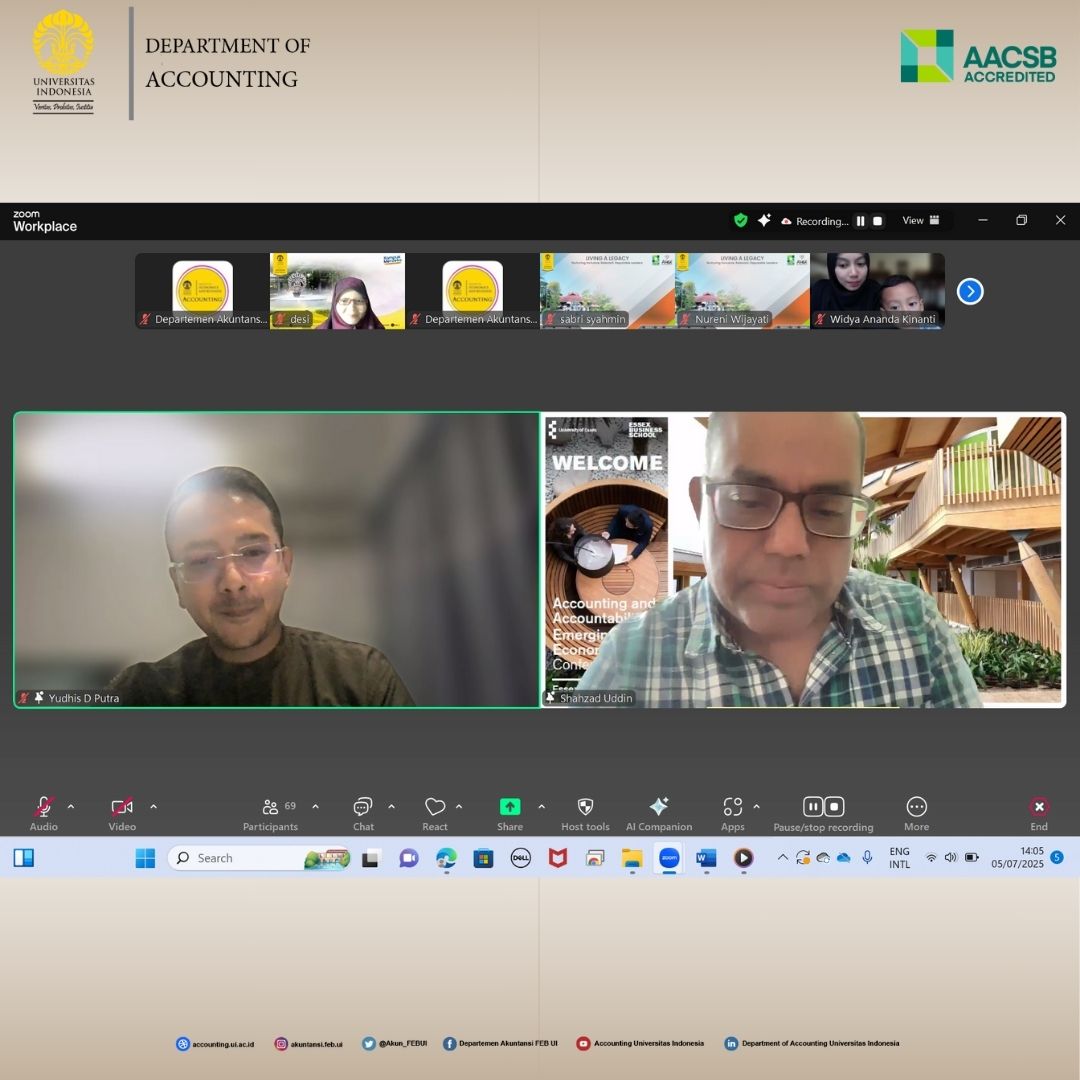Image resolution: width=1080 pixels, height=1080 pixels.
Task: Show next participants with blue arrow
Action: (x=970, y=291)
